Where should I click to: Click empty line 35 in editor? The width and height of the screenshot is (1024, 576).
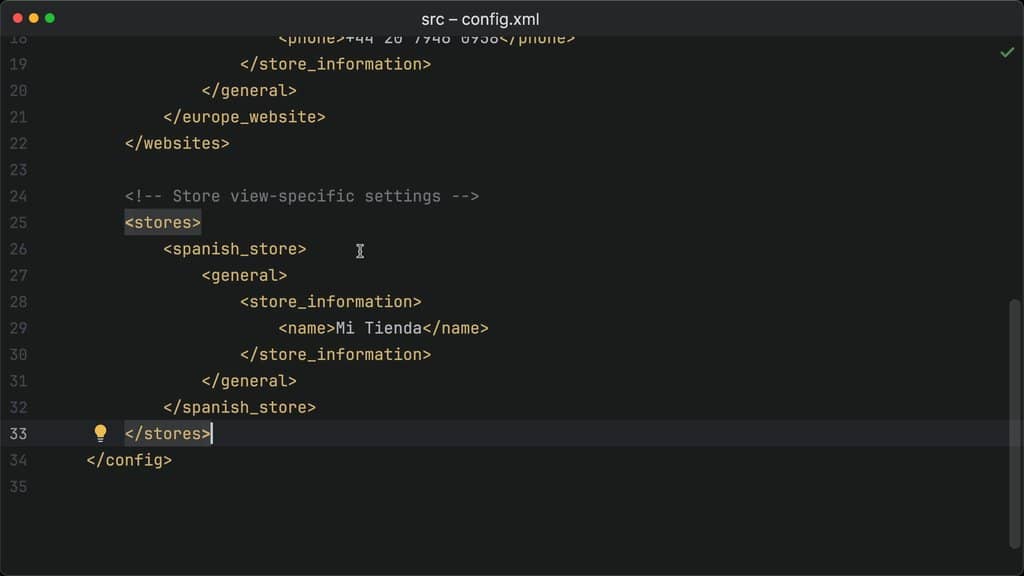click(522, 487)
